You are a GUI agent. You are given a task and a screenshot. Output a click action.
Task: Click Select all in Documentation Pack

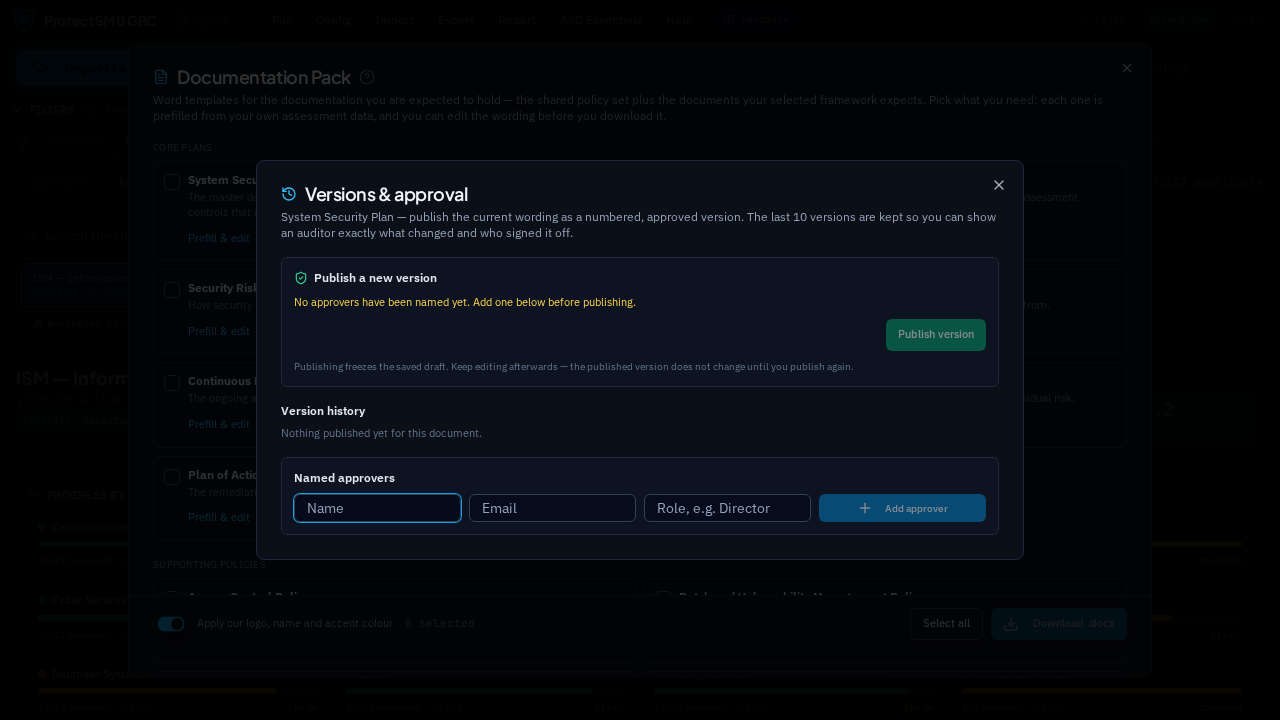(946, 624)
